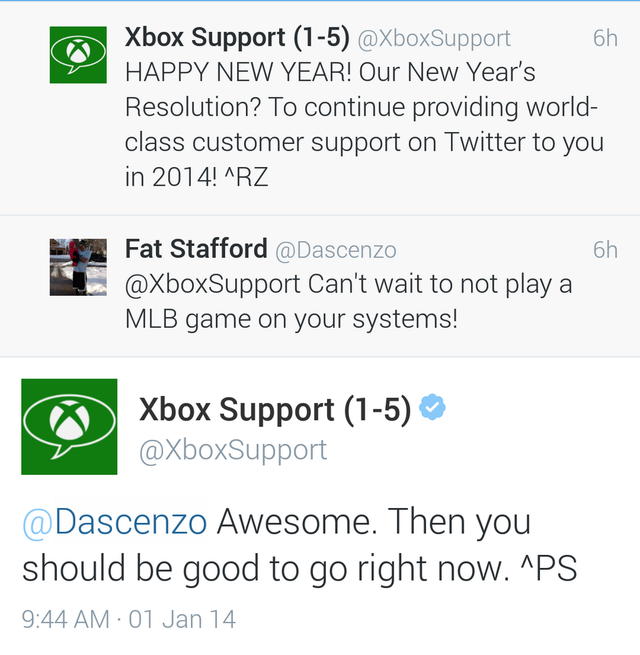Click the @XboxSupport mention in Fat Stafford's reply

coord(212,284)
